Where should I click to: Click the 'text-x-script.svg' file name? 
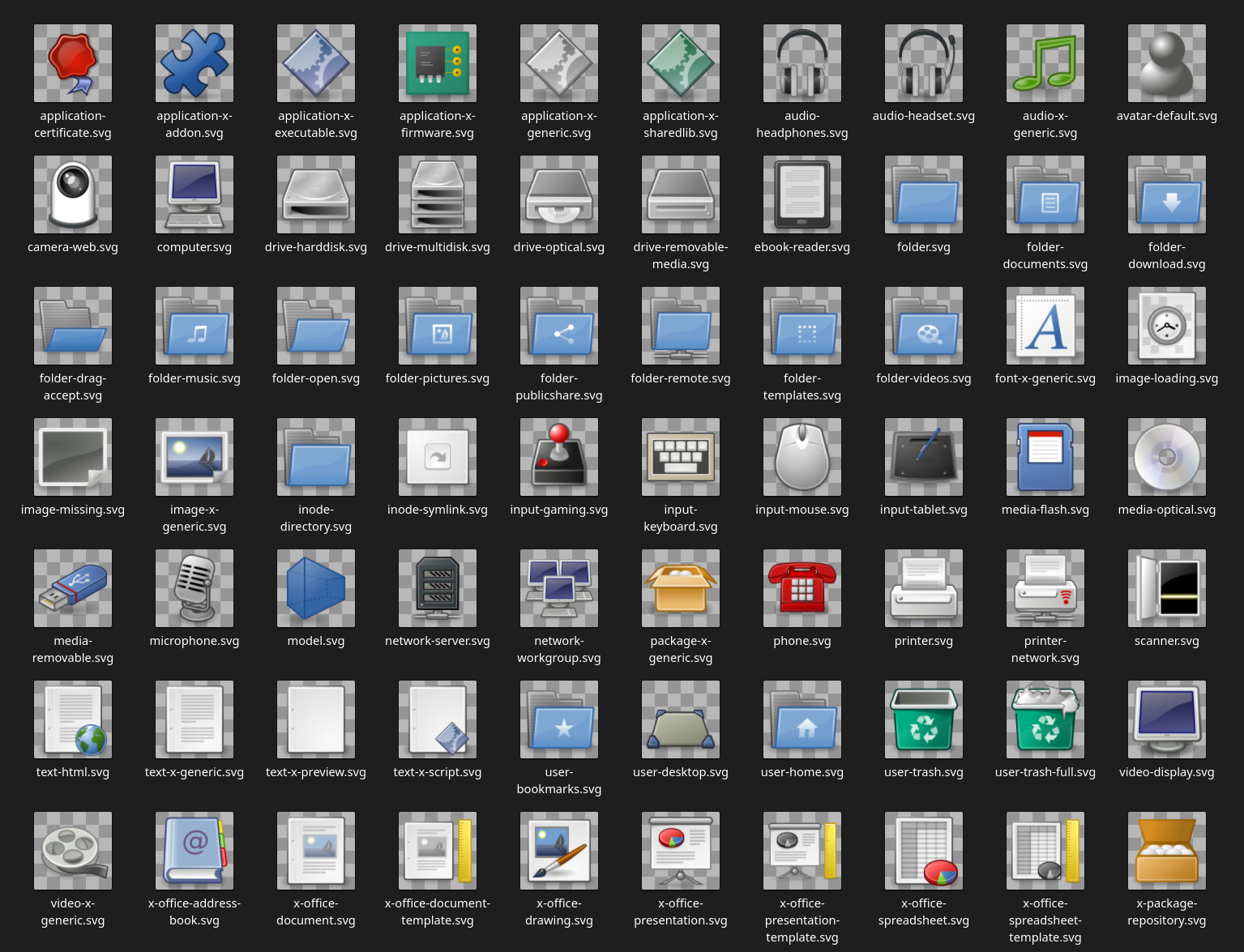click(x=438, y=772)
